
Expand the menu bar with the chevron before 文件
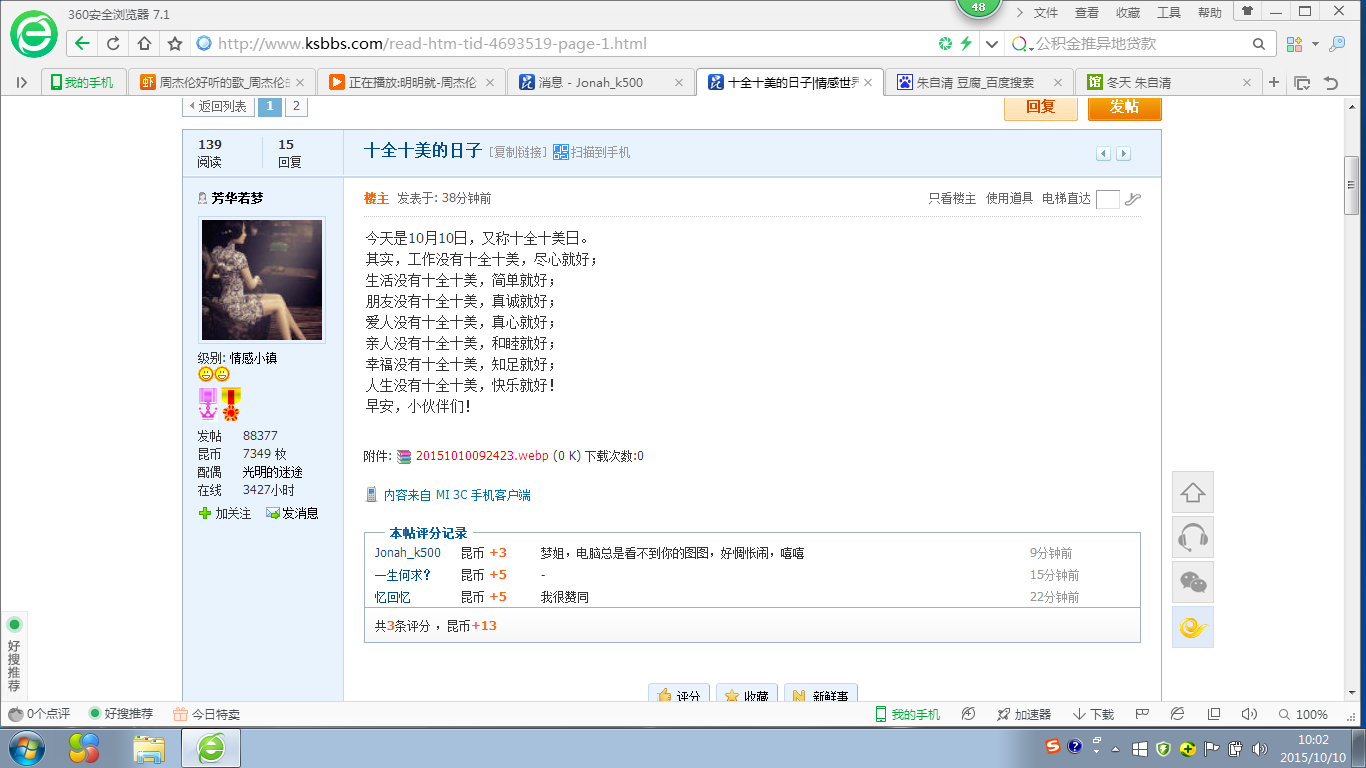pyautogui.click(x=1019, y=12)
